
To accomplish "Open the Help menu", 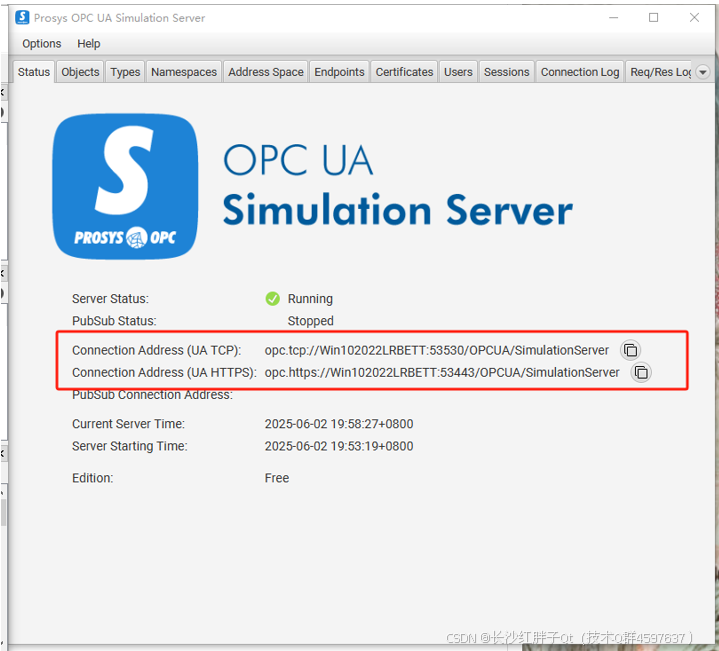I will (x=89, y=44).
